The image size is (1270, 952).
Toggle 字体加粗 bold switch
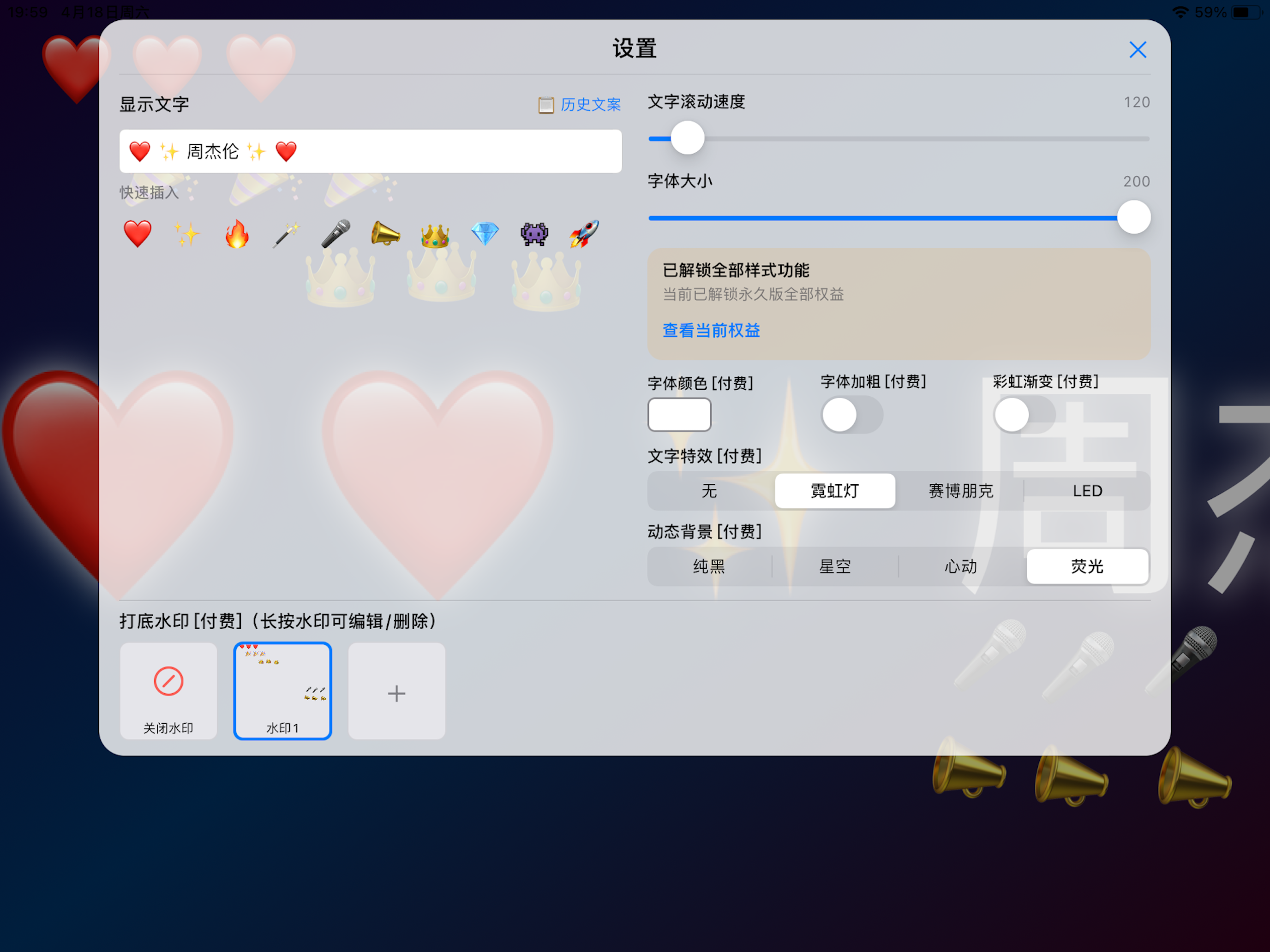point(852,414)
